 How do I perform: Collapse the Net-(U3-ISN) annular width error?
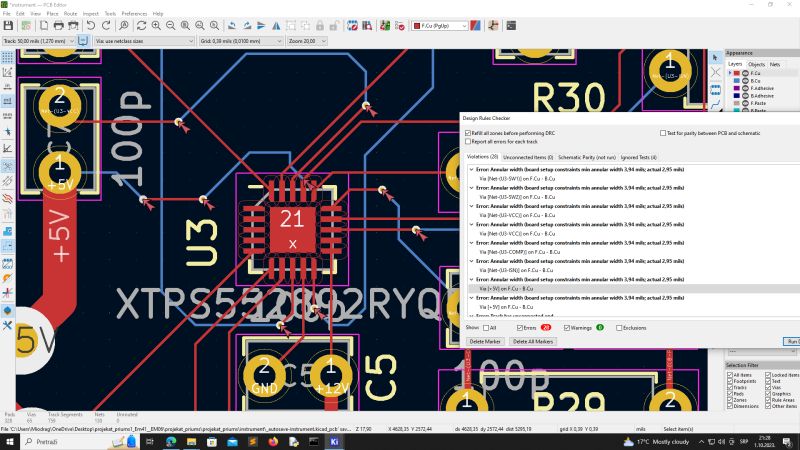pyautogui.click(x=471, y=261)
